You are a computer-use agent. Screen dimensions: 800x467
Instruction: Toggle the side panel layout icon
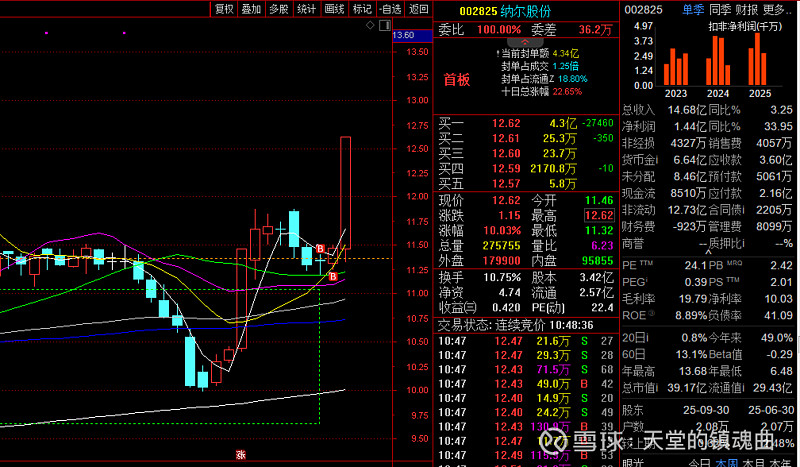pos(385,25)
